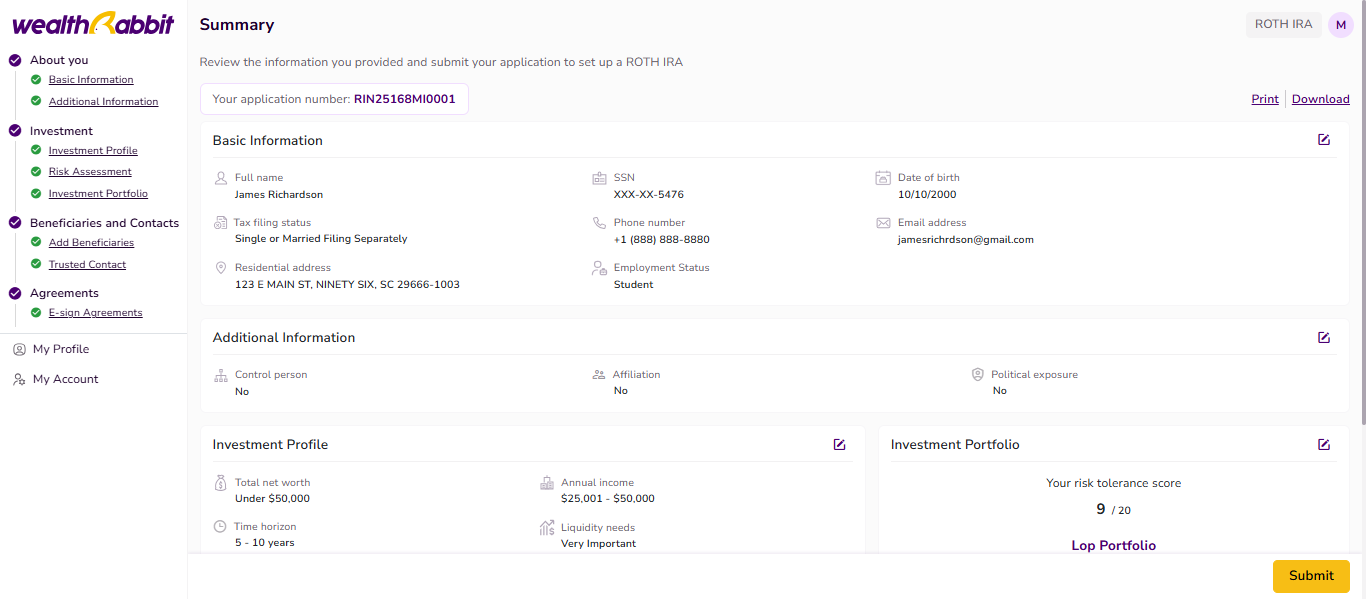Screen dimensions: 1366x599
Task: Open Basic Information in the sidebar
Action: tap(91, 80)
